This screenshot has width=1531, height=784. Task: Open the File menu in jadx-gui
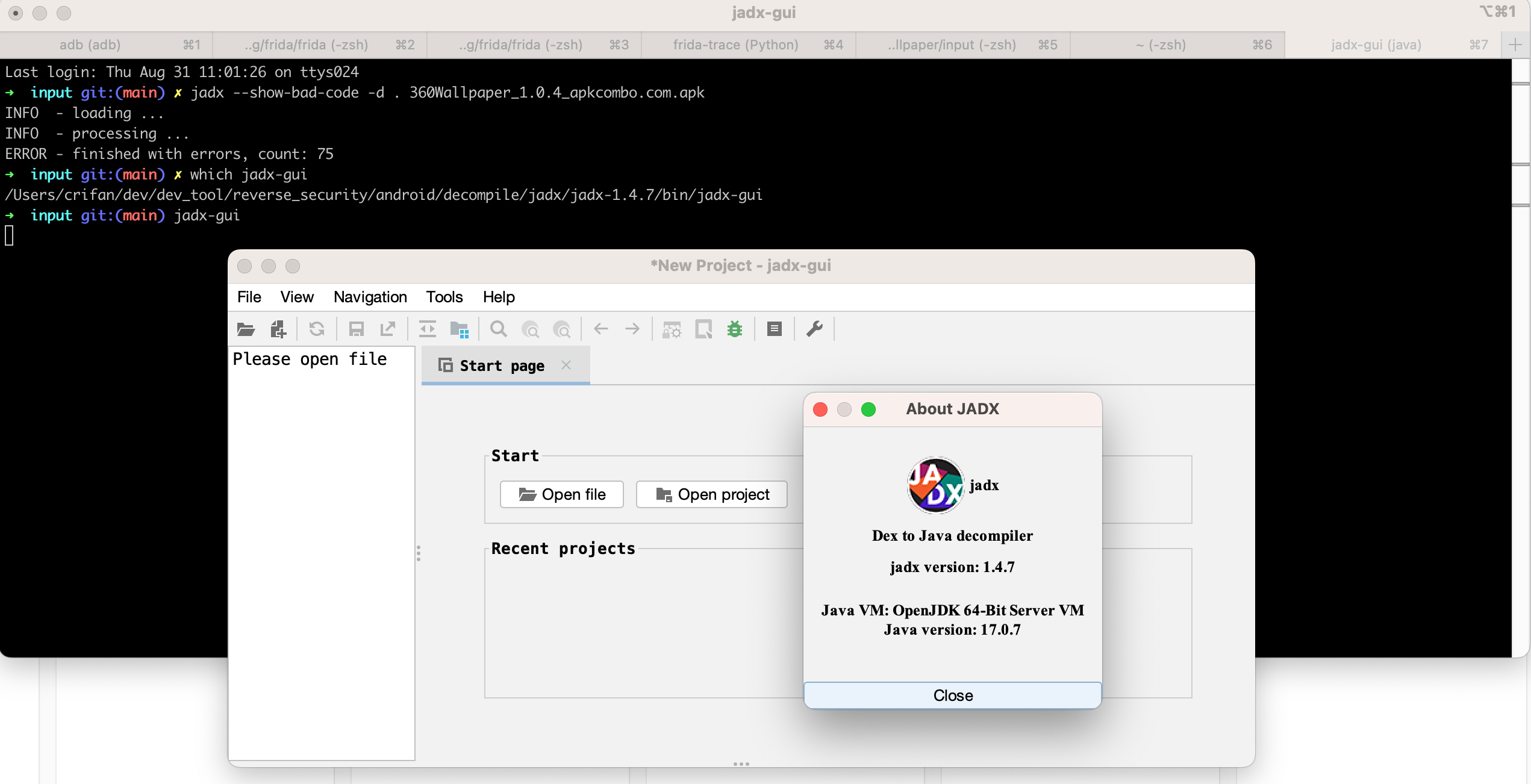click(249, 297)
